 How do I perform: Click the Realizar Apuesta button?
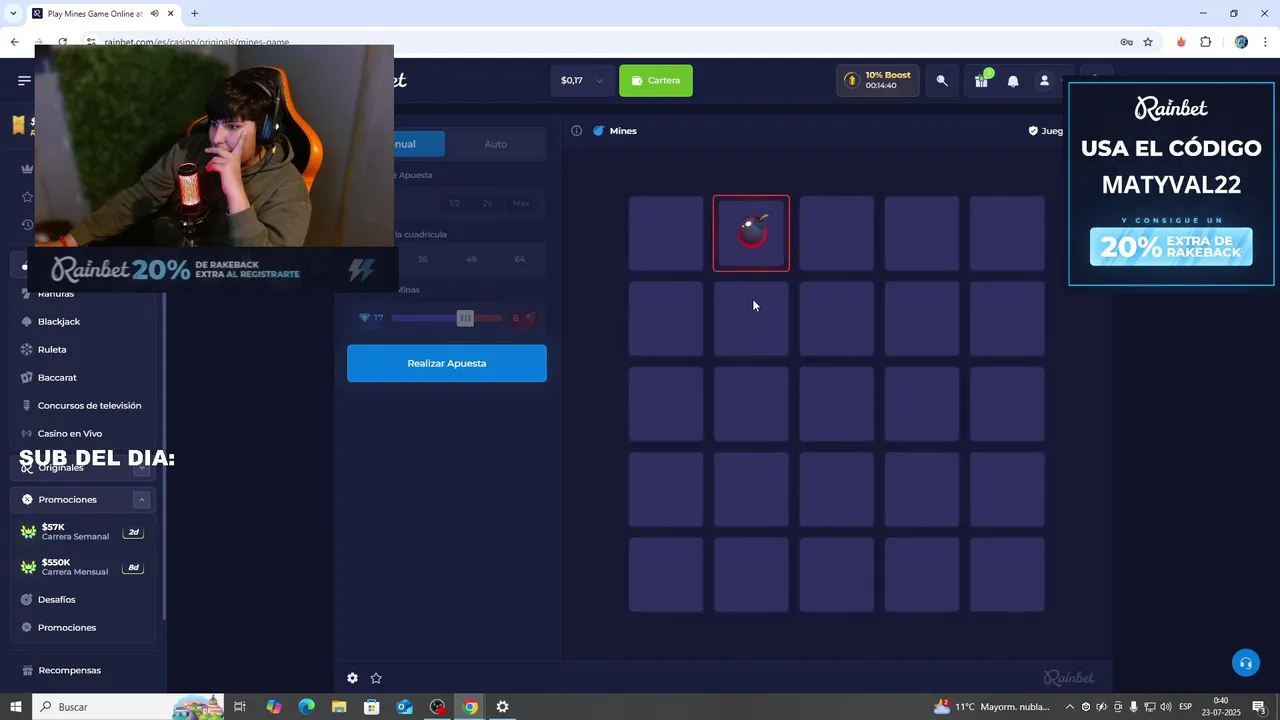point(447,363)
